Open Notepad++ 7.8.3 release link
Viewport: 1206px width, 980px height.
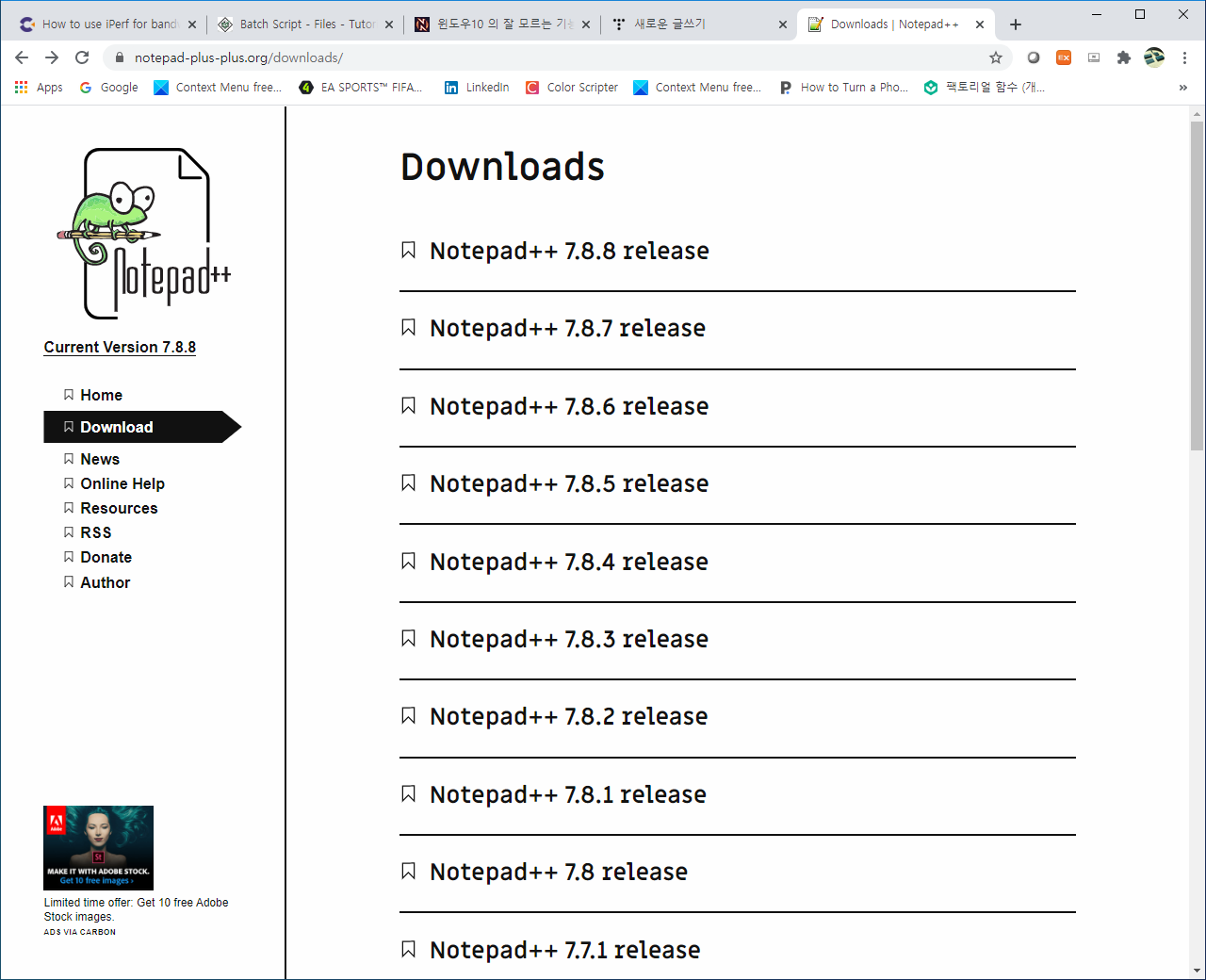coord(569,639)
